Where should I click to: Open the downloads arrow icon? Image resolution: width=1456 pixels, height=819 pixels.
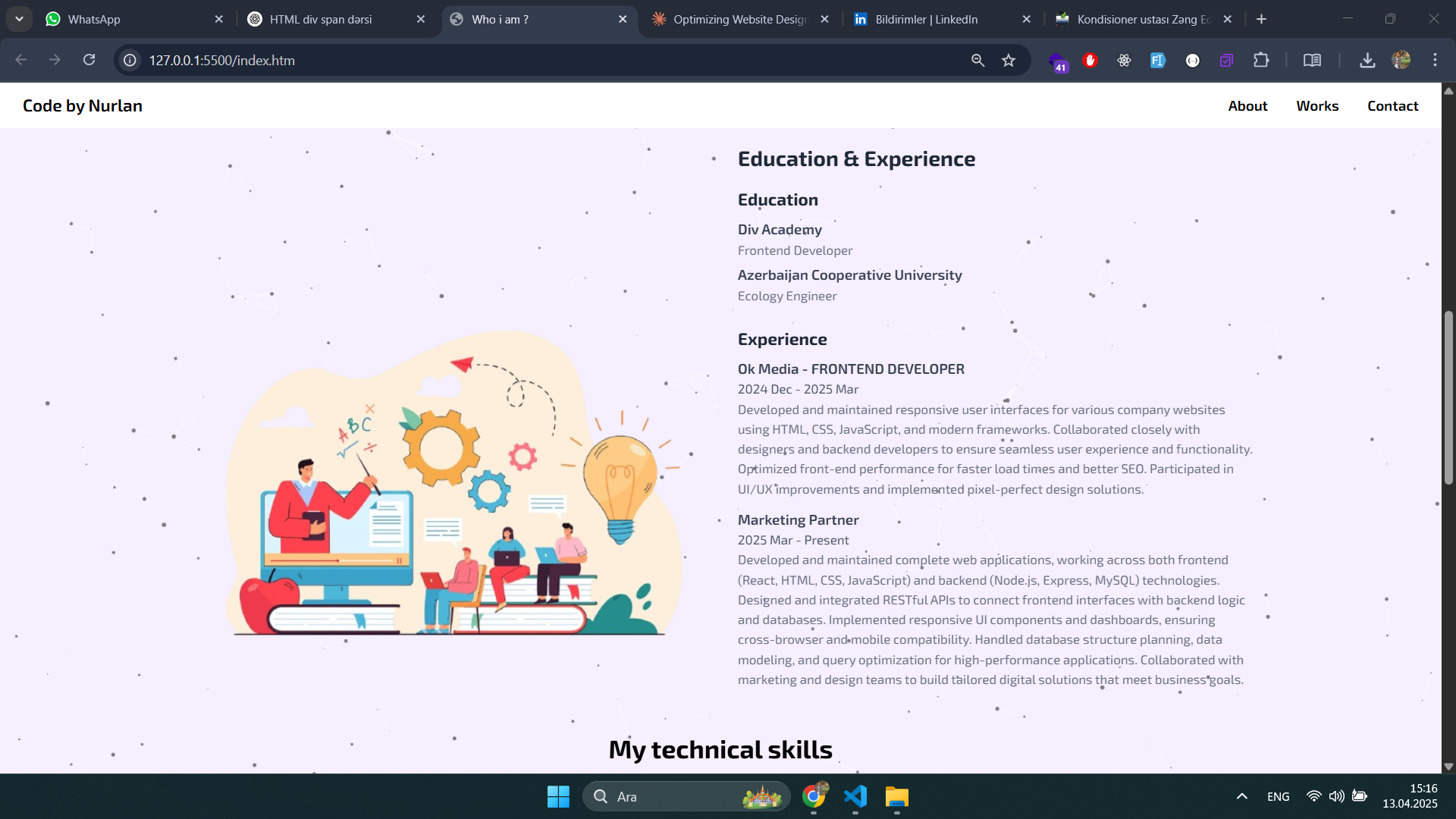(x=1367, y=60)
